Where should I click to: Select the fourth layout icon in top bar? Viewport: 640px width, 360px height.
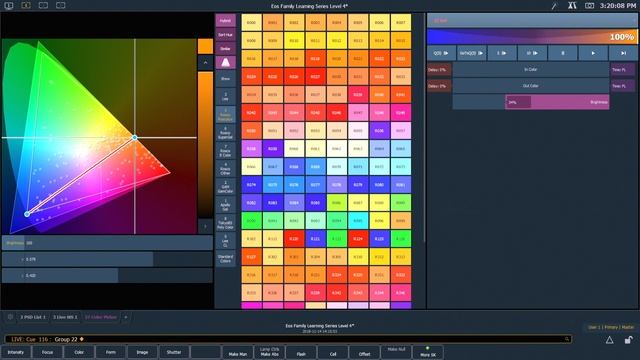pyautogui.click(x=60, y=6)
